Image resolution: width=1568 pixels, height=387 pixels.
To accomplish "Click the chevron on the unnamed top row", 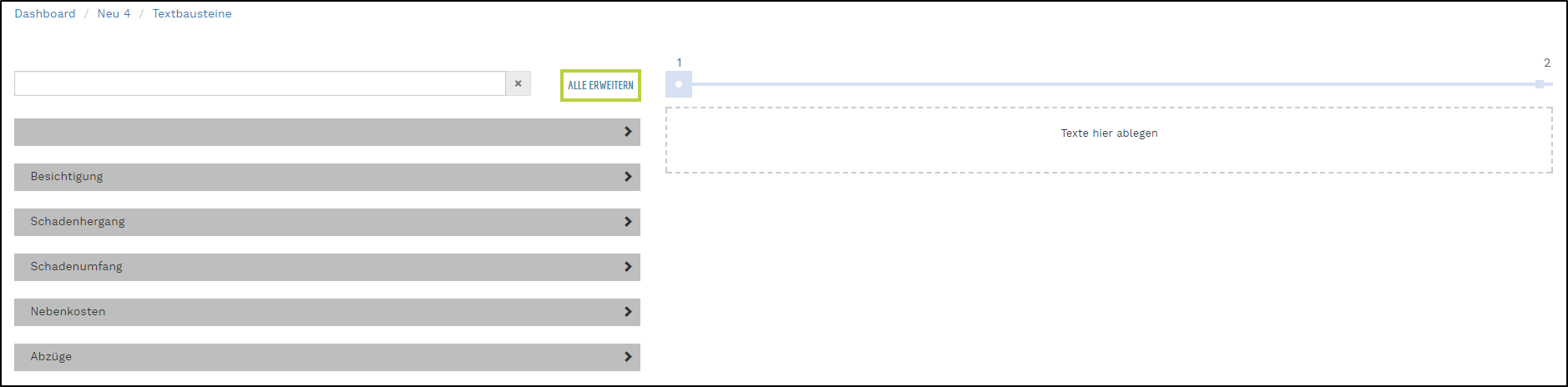I will (628, 132).
